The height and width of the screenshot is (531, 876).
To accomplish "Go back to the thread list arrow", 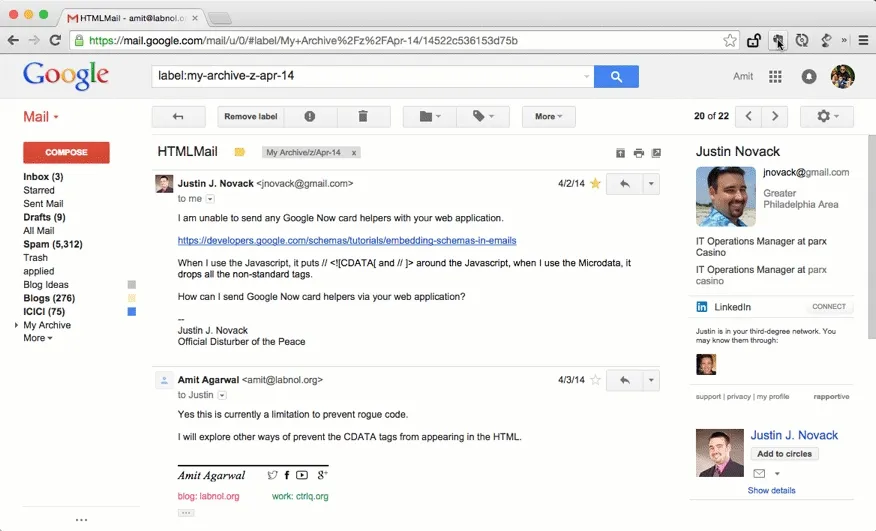I will (178, 116).
